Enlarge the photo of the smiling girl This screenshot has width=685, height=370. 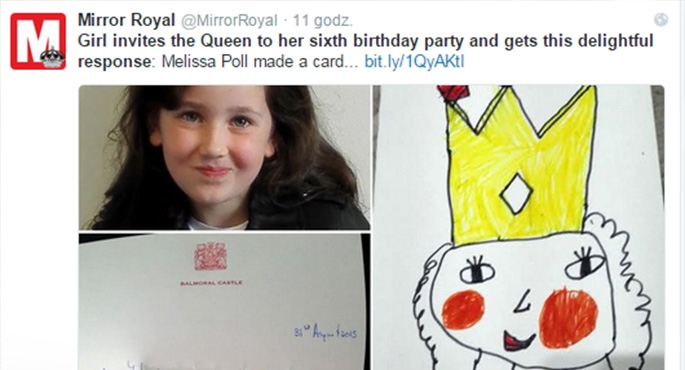pos(225,157)
